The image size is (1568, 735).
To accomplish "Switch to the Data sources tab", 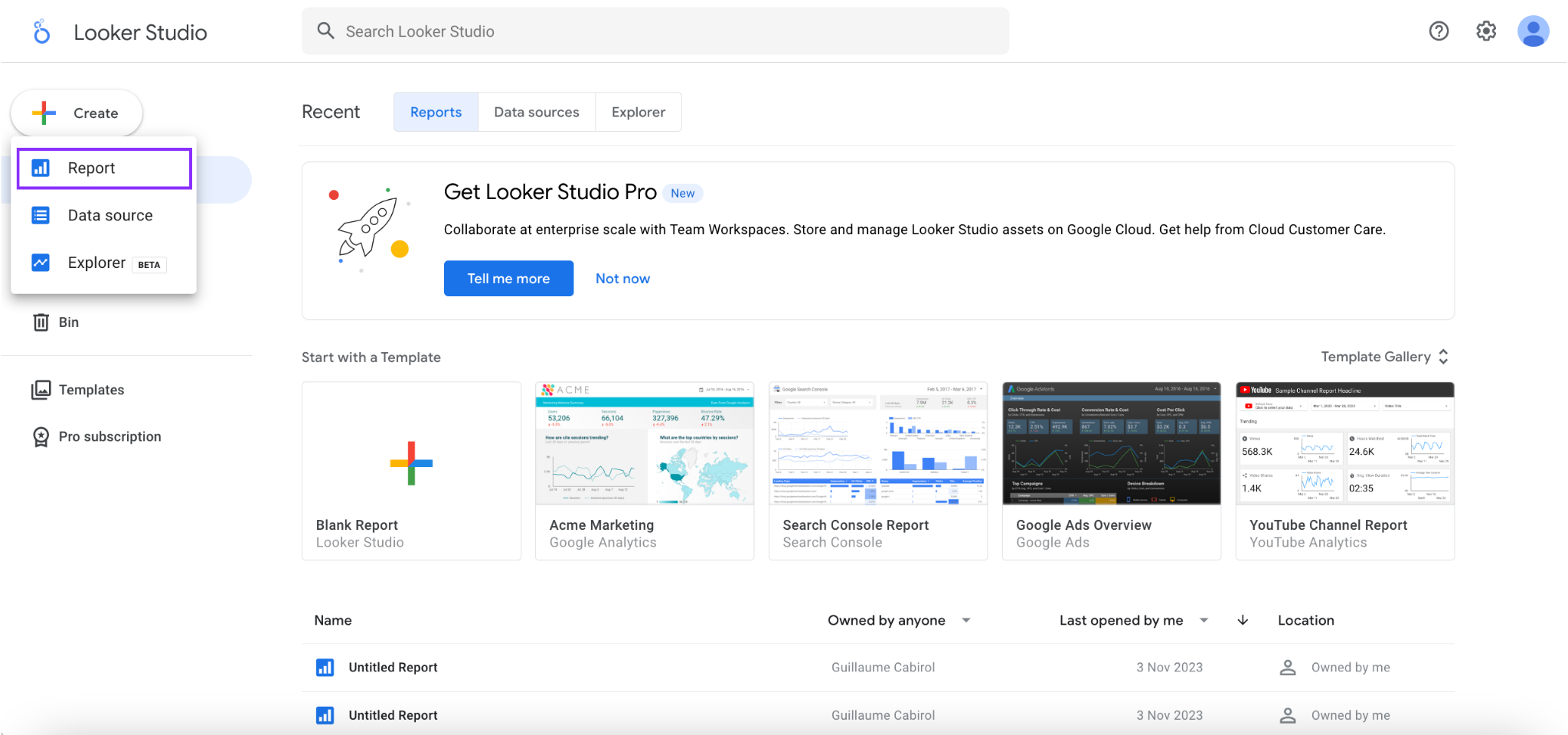I will (536, 112).
